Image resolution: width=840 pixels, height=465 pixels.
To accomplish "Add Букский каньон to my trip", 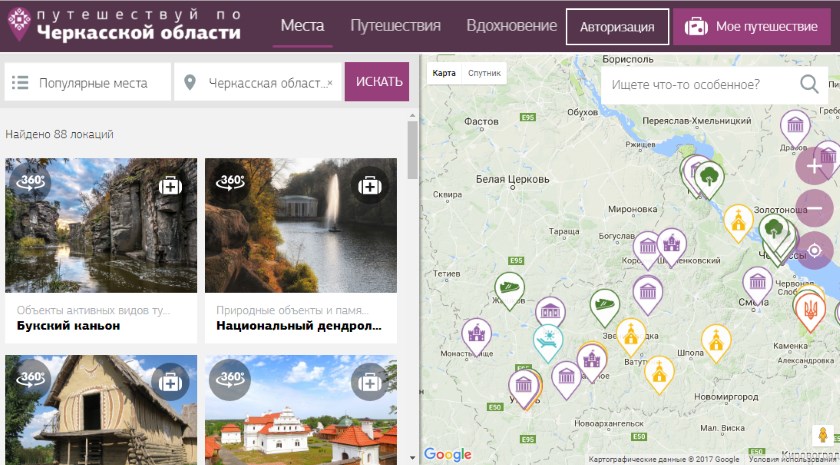I will click(x=170, y=185).
